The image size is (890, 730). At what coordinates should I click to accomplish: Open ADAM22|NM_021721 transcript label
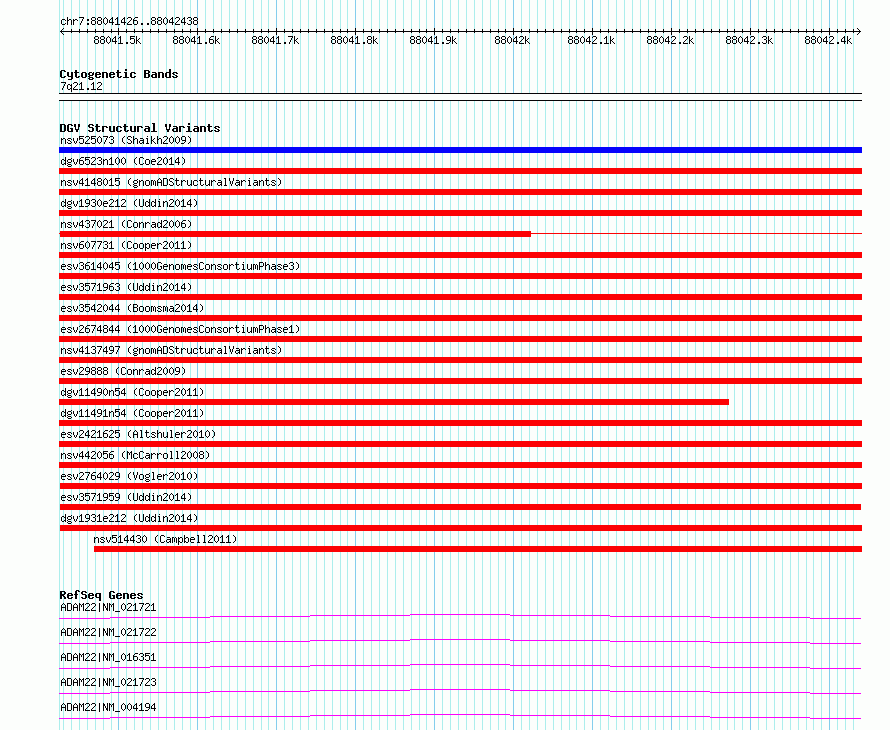108,607
